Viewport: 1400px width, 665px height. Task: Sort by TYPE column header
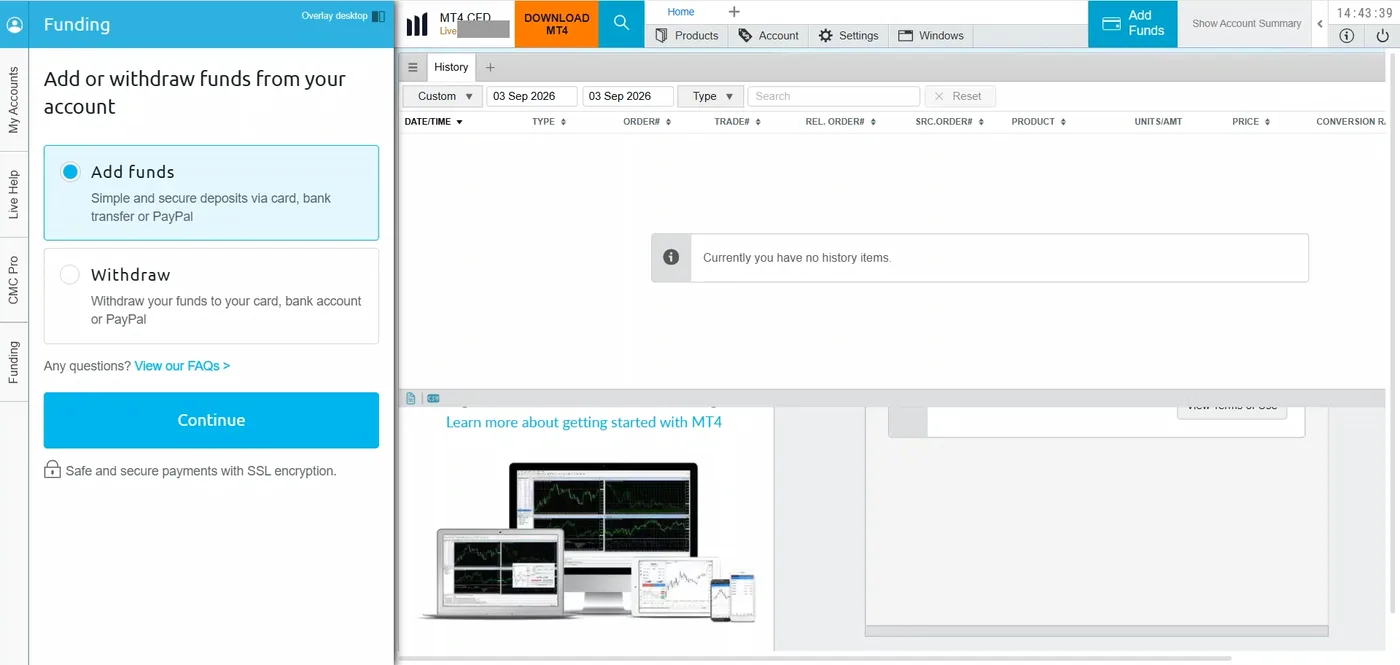click(x=549, y=122)
